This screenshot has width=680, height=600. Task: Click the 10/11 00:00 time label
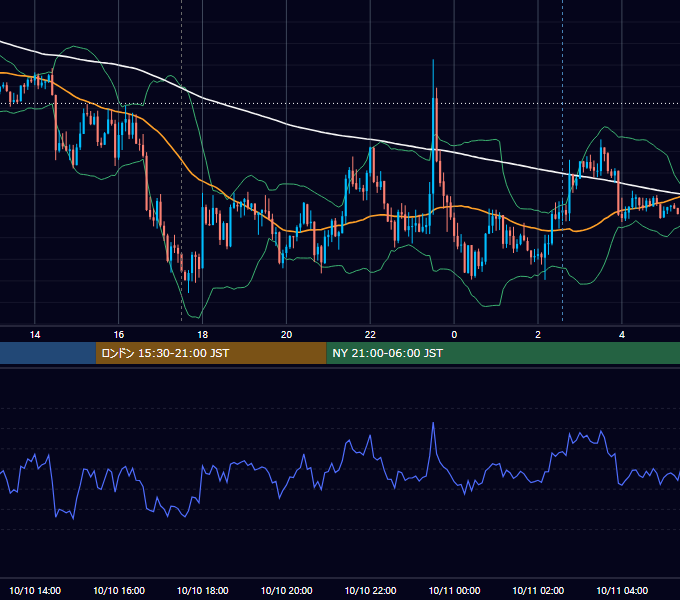454,590
